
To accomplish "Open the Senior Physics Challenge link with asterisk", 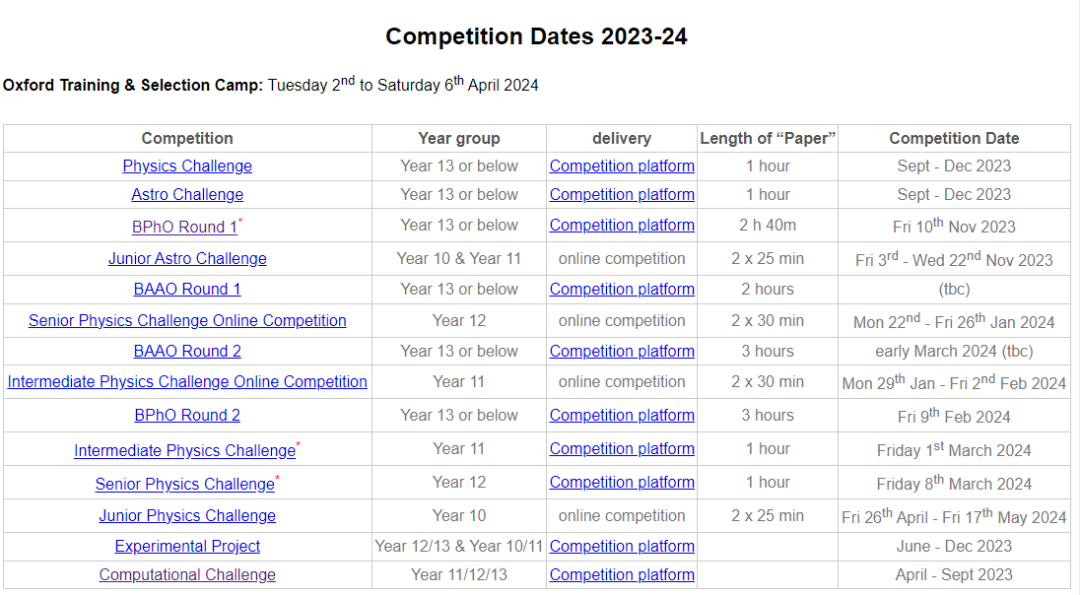I will (185, 484).
